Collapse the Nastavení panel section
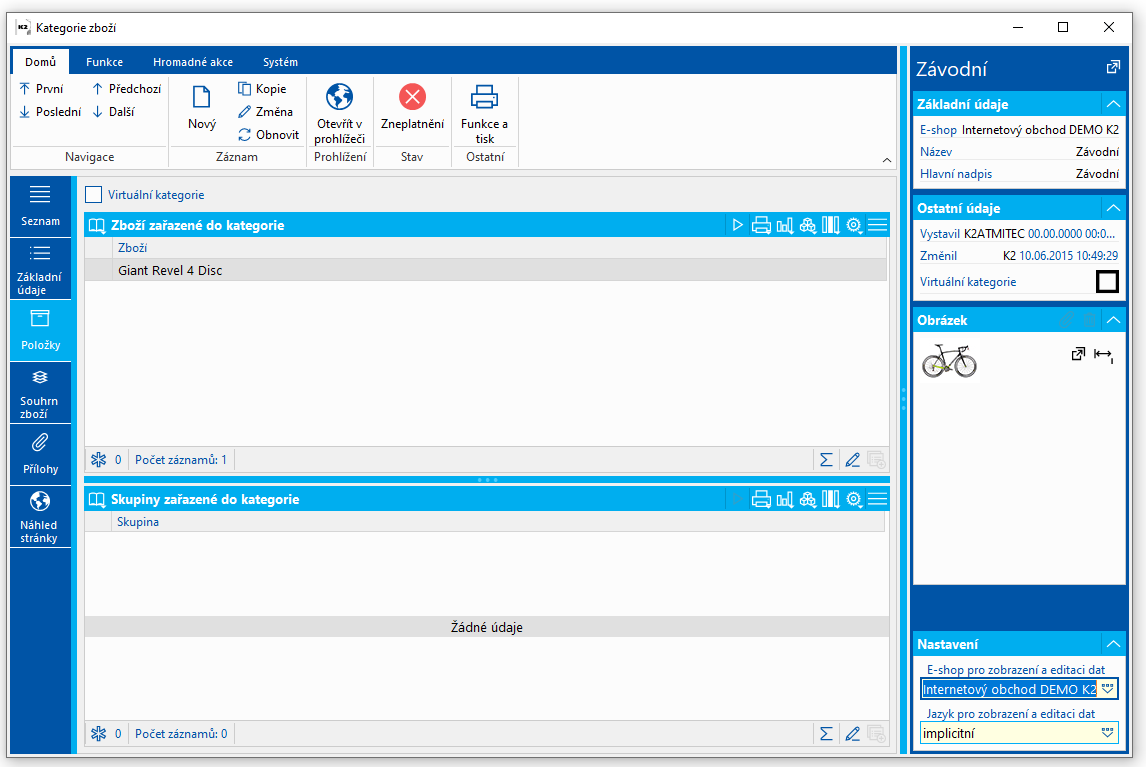 pyautogui.click(x=1113, y=643)
